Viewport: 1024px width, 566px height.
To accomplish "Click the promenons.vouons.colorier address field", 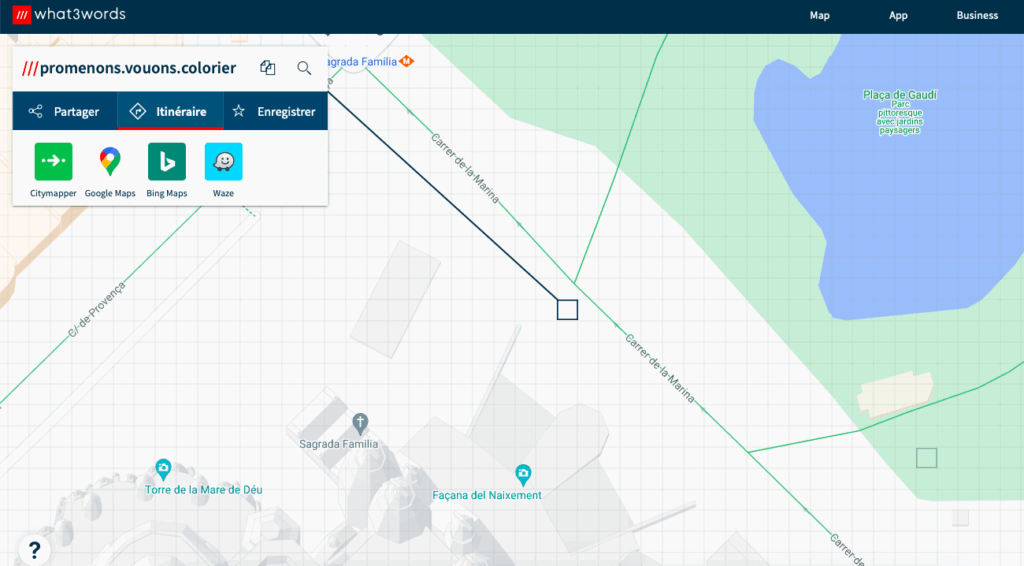I will (137, 68).
